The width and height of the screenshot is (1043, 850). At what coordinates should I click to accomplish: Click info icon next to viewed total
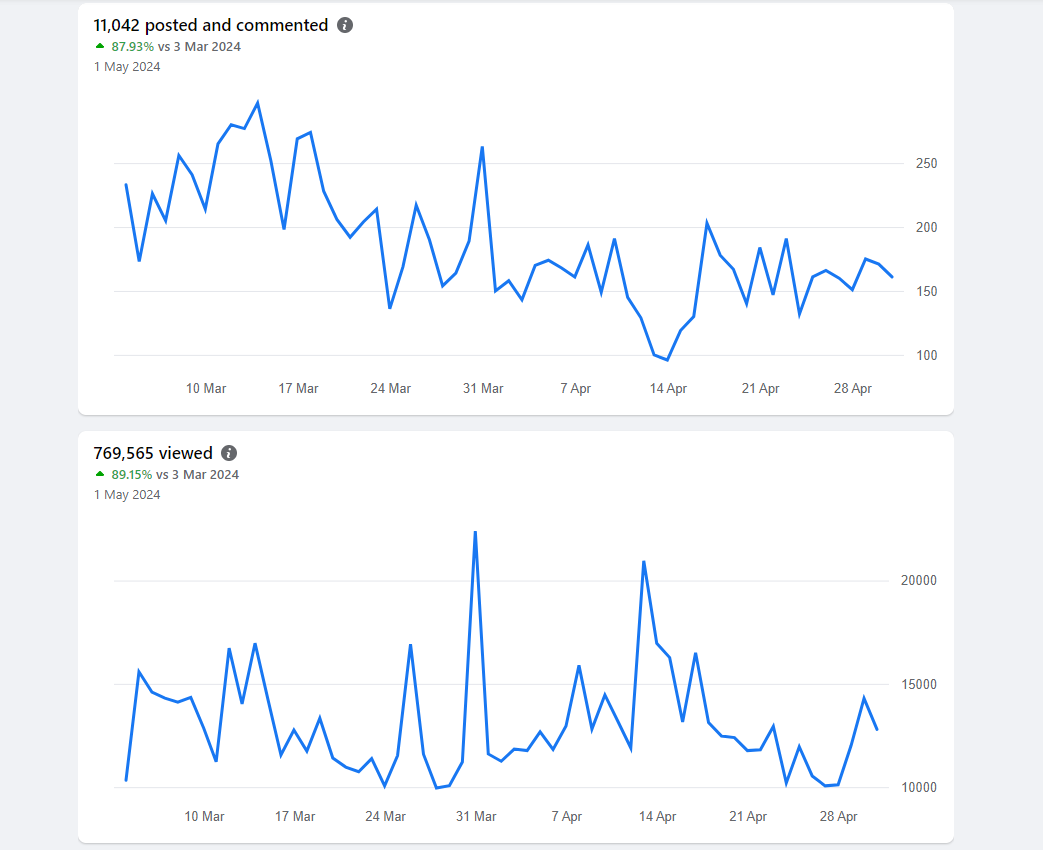[x=229, y=453]
